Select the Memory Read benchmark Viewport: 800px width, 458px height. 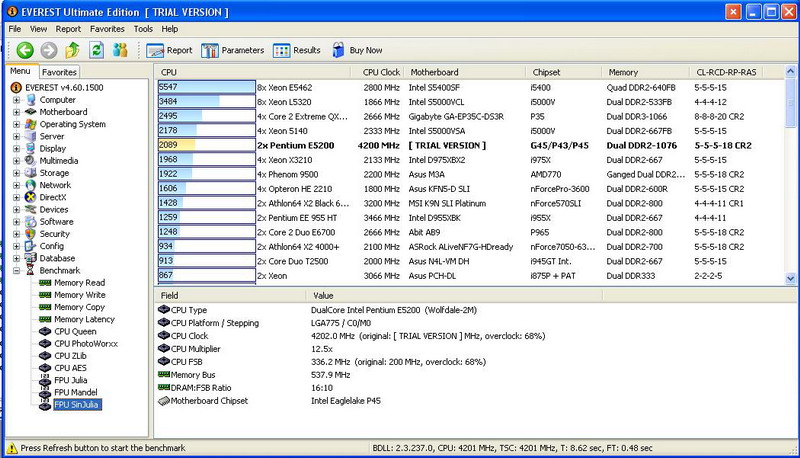click(79, 283)
